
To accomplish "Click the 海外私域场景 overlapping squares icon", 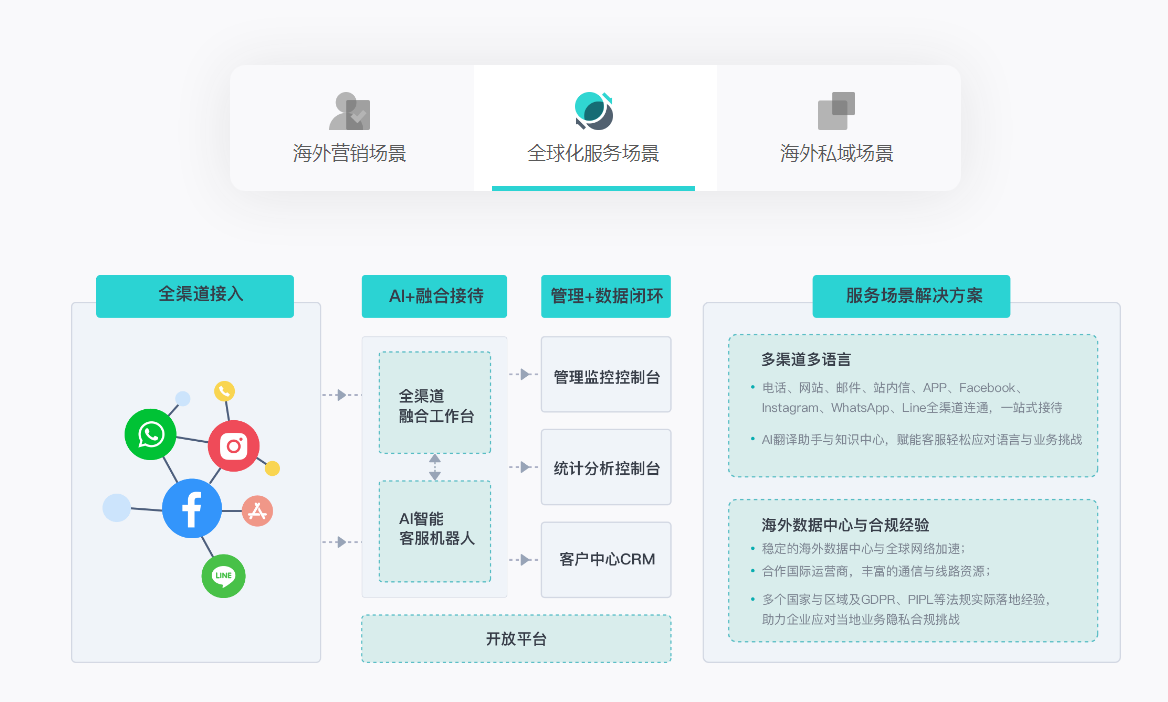I will [x=836, y=110].
